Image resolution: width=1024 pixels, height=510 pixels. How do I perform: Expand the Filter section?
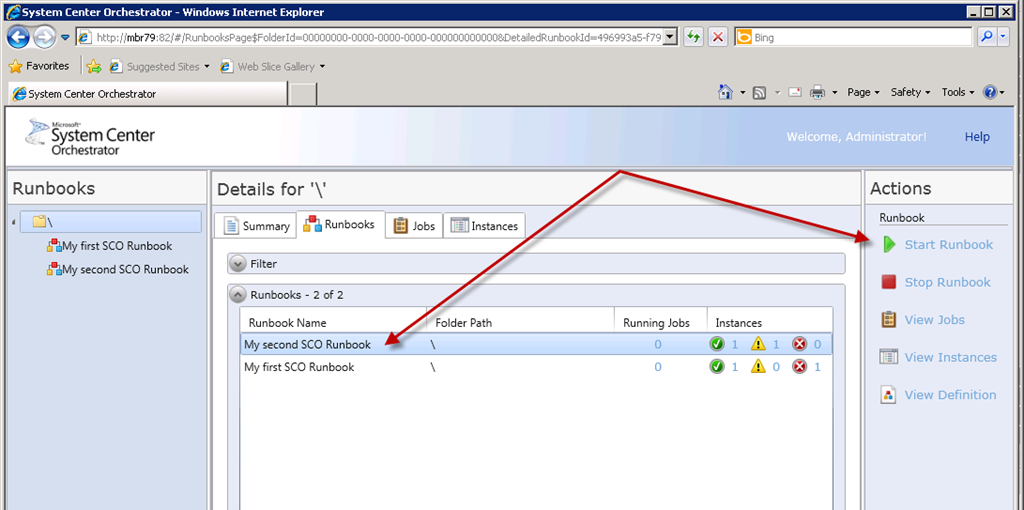pos(238,264)
